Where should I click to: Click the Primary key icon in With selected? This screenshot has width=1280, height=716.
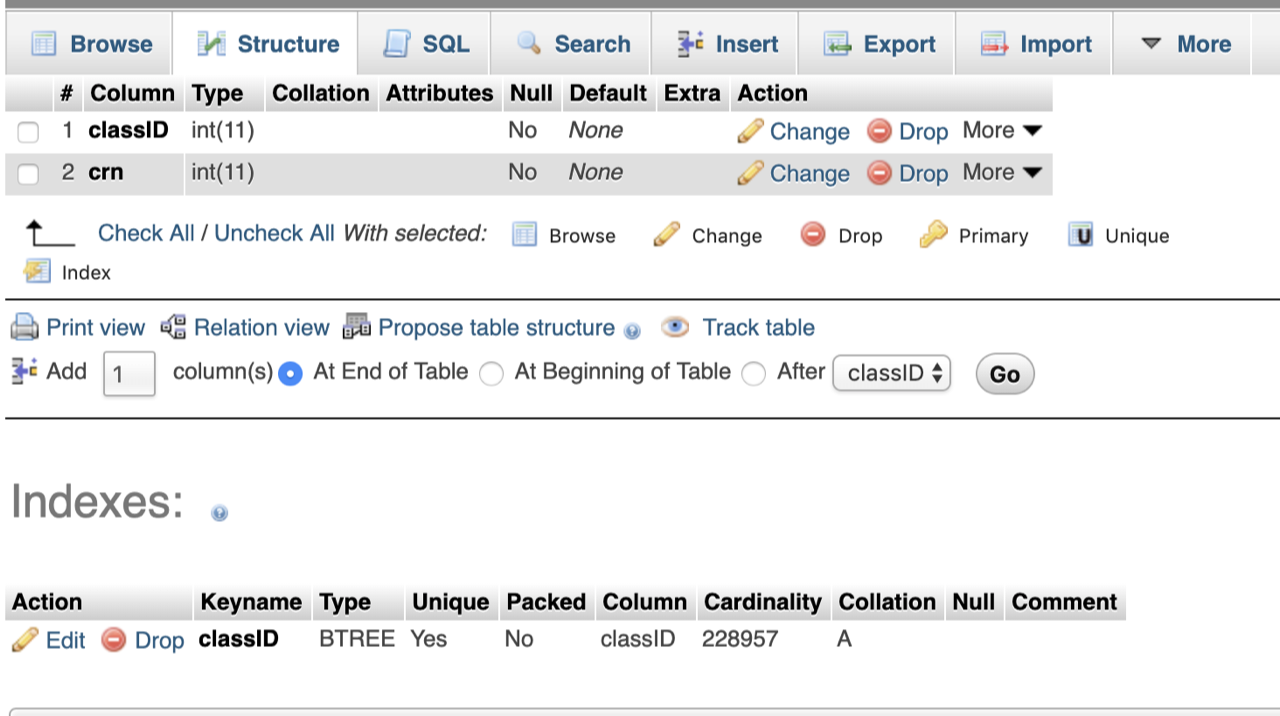pyautogui.click(x=933, y=235)
